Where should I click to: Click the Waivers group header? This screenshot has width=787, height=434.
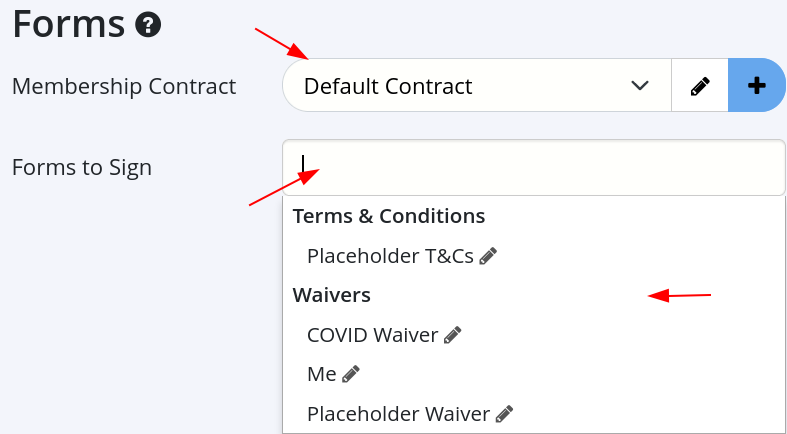point(332,295)
